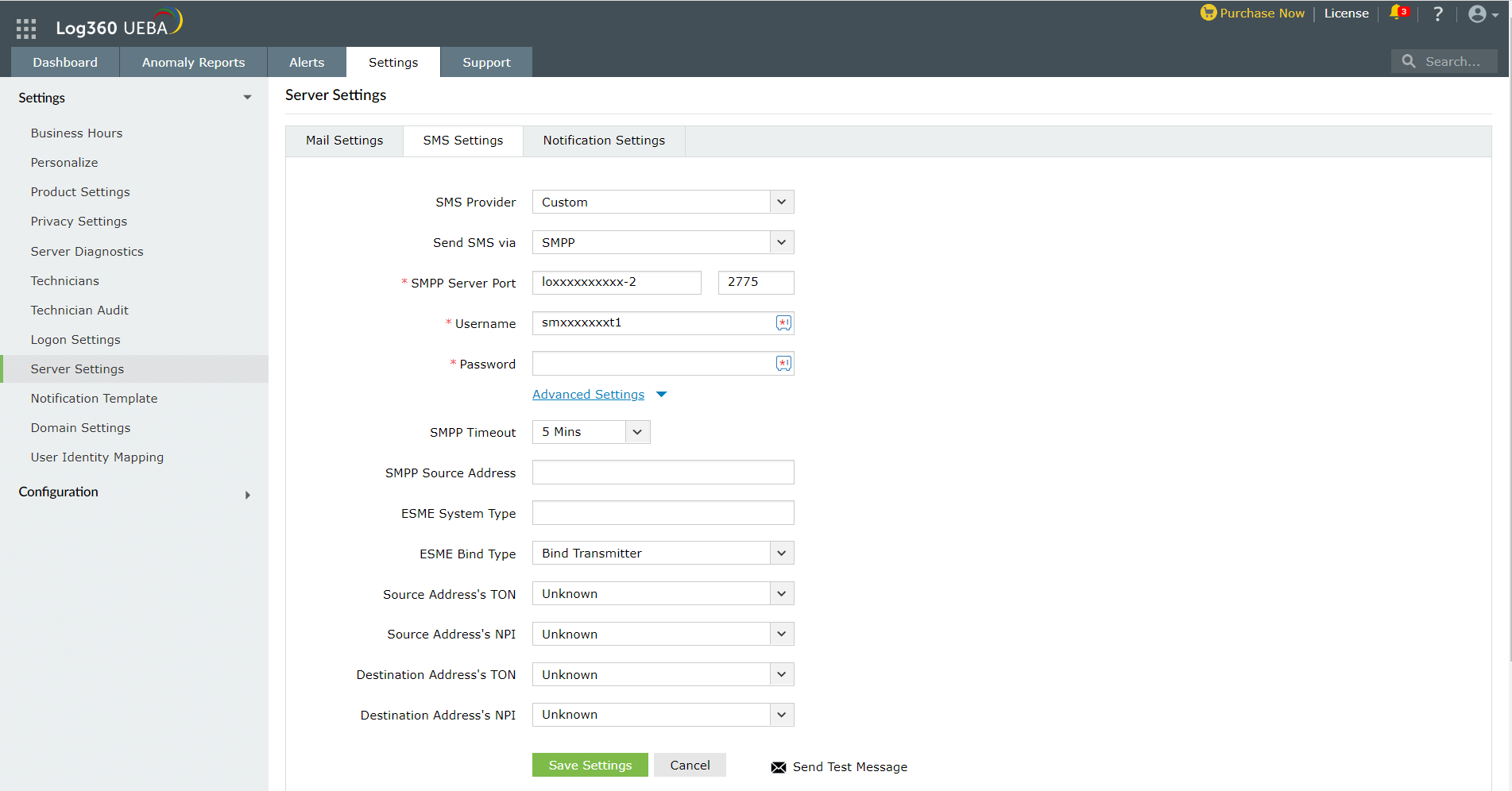This screenshot has width=1512, height=791.
Task: Open the Source Address's NPI dropdown
Action: pos(663,634)
